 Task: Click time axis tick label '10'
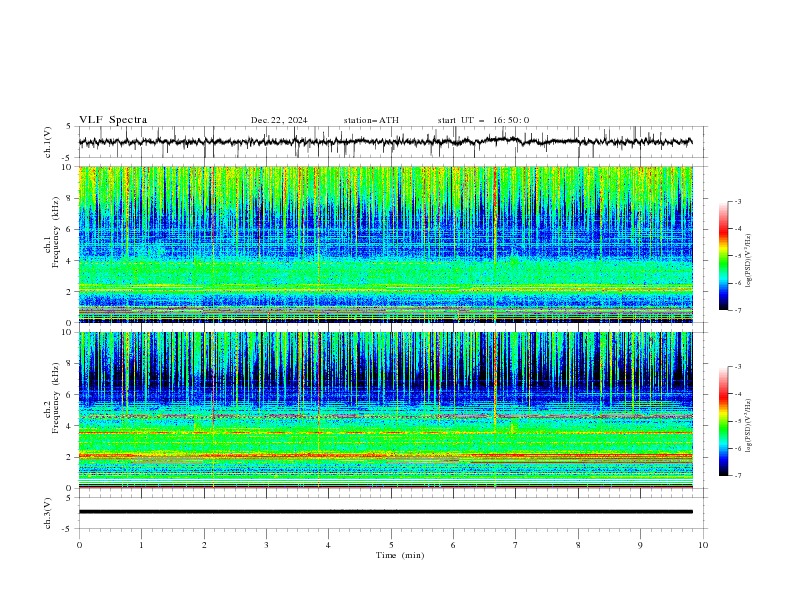pos(703,545)
